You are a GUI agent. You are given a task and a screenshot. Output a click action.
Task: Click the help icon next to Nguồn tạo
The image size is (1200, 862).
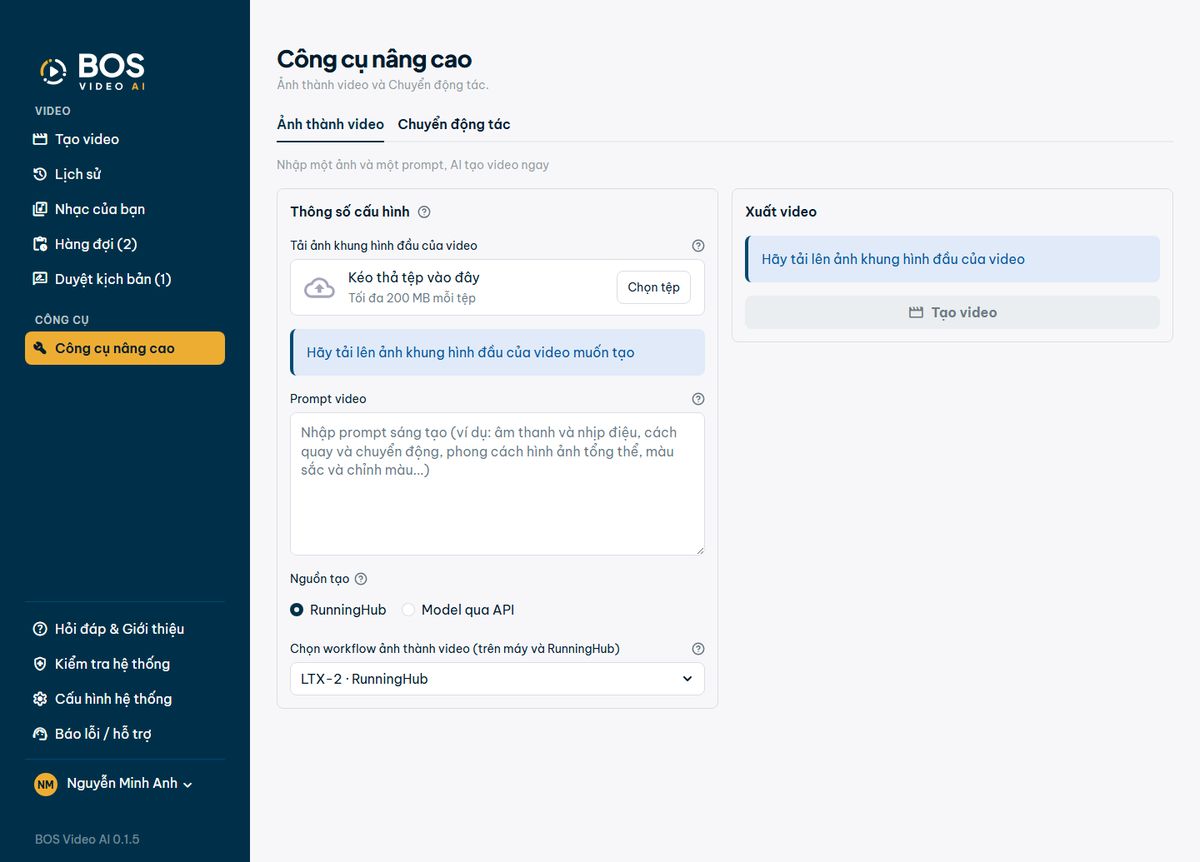[361, 579]
